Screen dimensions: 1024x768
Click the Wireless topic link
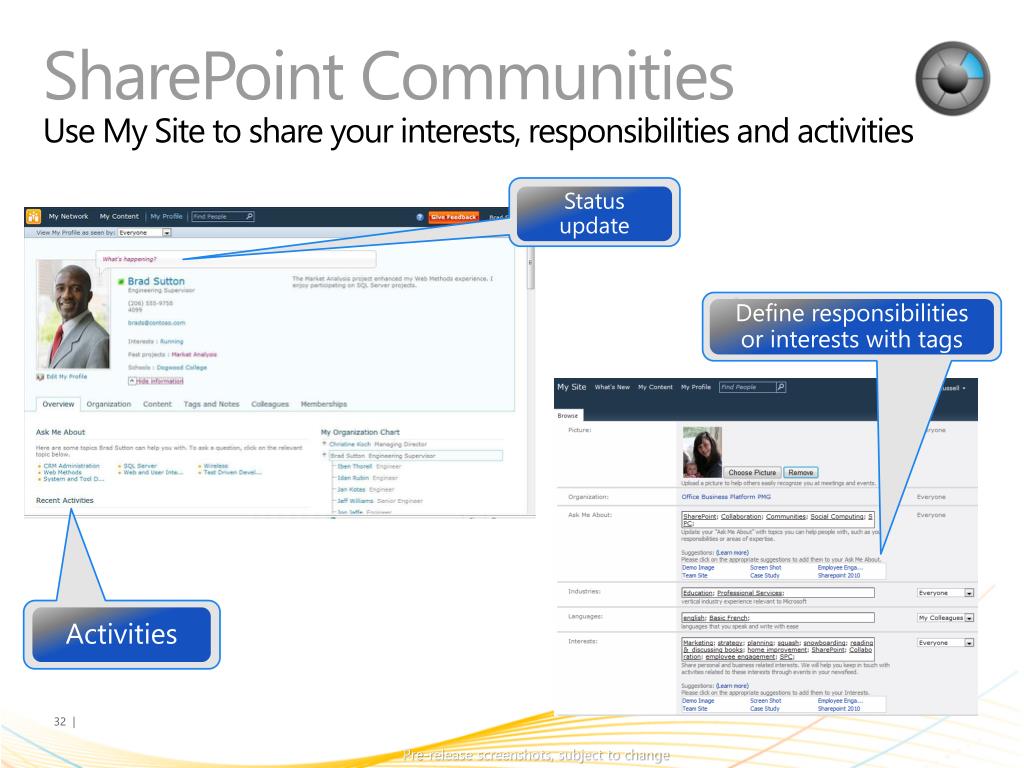click(216, 466)
